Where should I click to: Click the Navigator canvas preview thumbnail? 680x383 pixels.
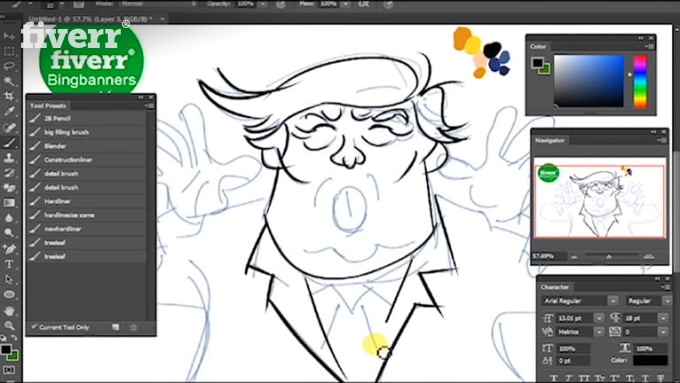coord(600,201)
